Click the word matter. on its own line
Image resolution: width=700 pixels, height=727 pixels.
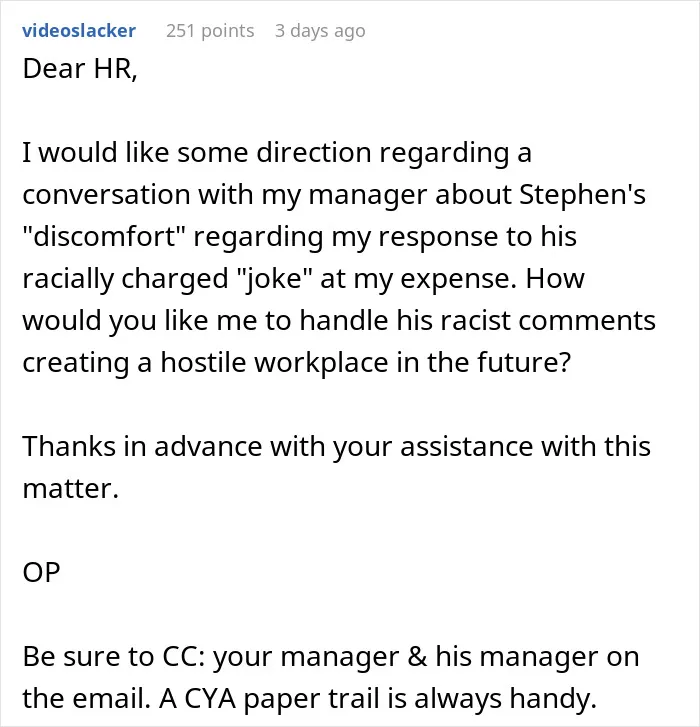pyautogui.click(x=70, y=489)
